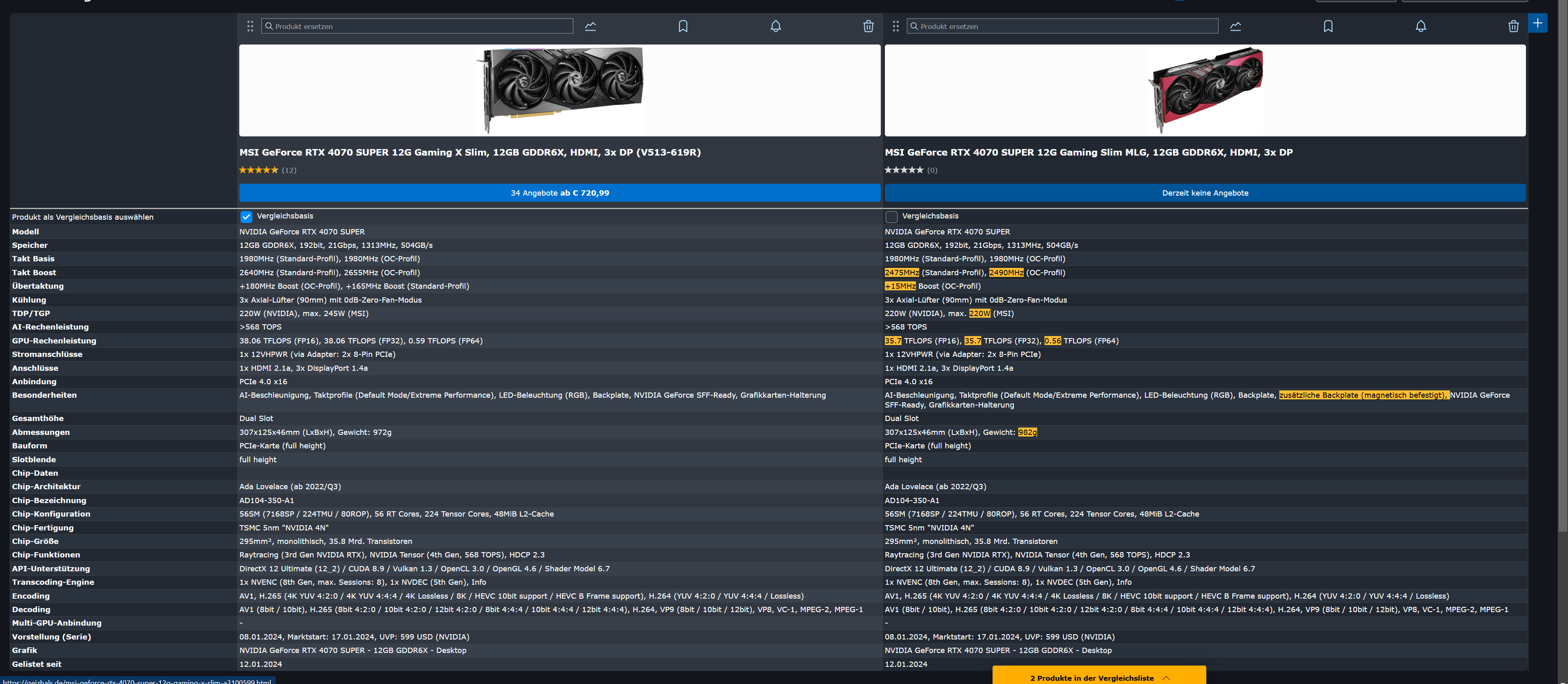Open MSI Gaming X Slim product title link
The width and height of the screenshot is (1568, 684).
coord(469,152)
